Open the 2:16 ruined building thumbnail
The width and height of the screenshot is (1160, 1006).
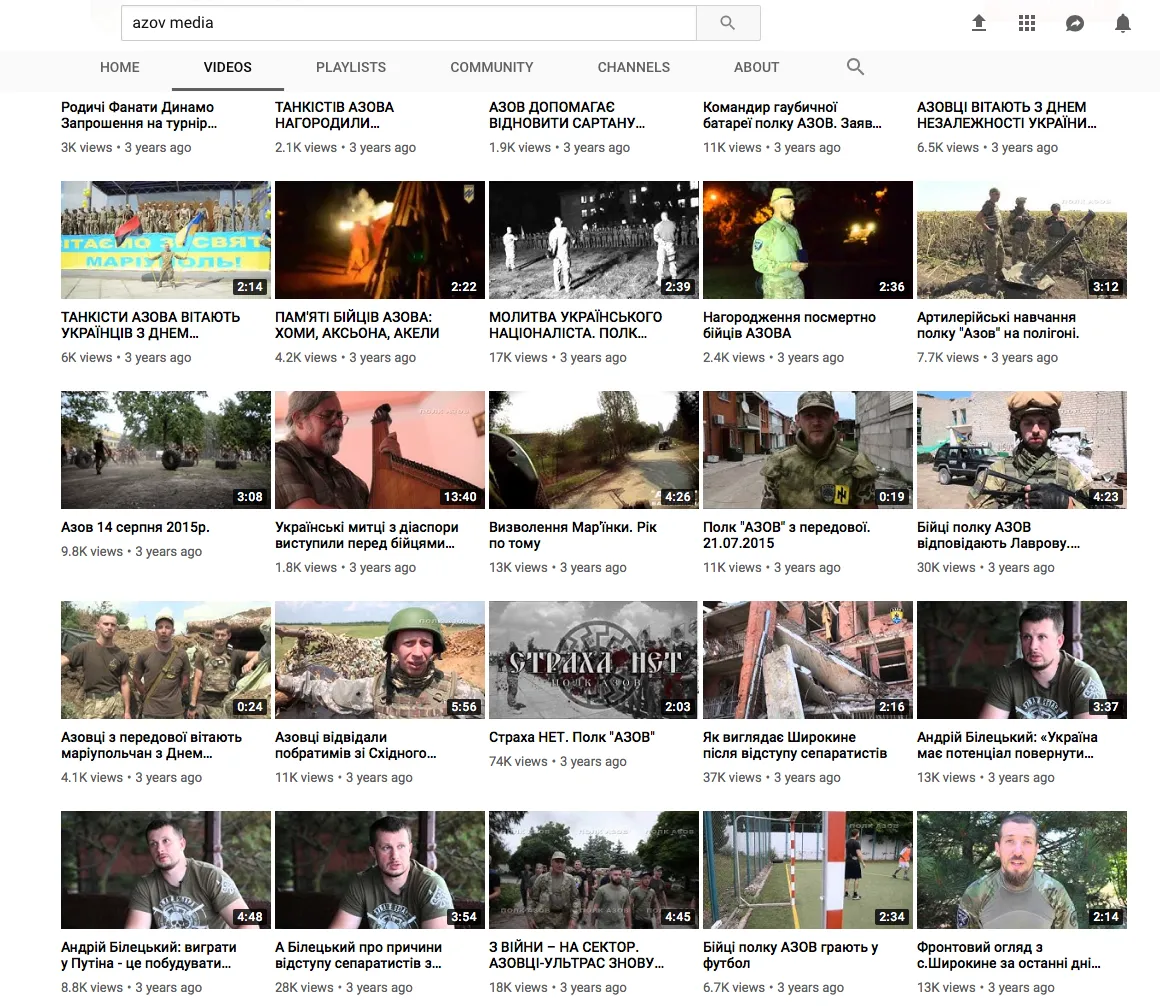807,660
